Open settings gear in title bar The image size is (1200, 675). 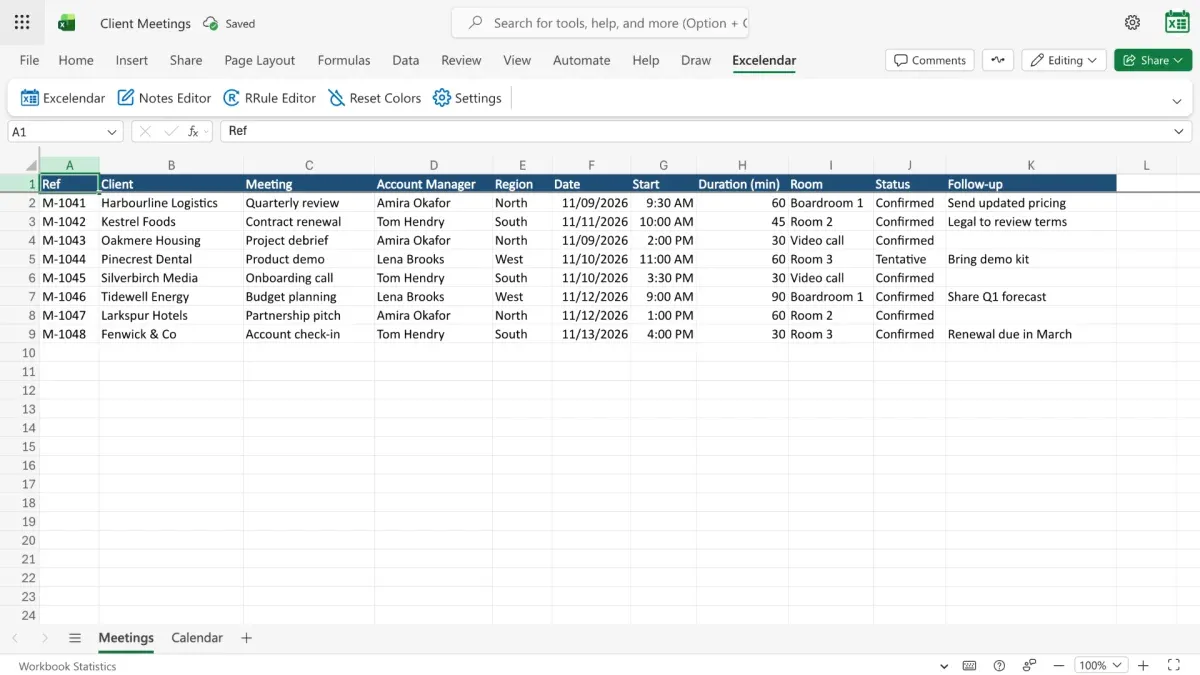[x=1132, y=23]
